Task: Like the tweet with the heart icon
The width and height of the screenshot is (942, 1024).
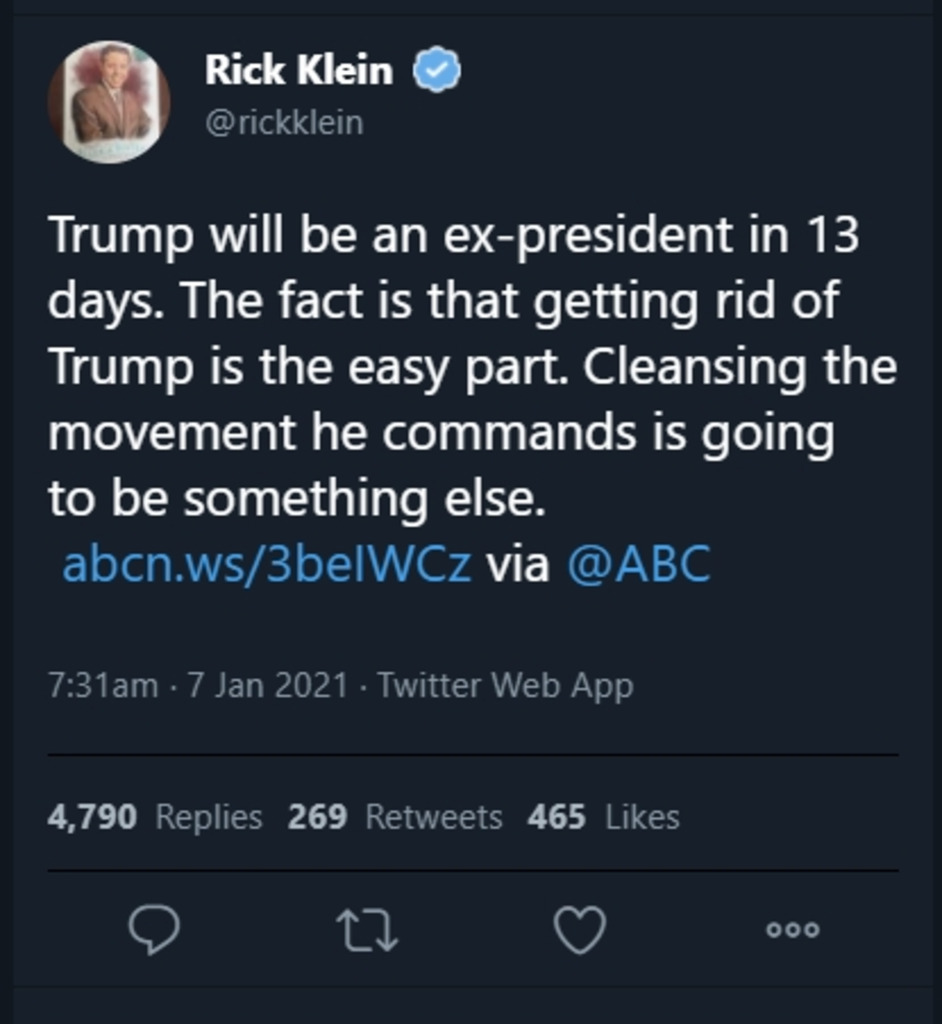Action: tap(580, 930)
